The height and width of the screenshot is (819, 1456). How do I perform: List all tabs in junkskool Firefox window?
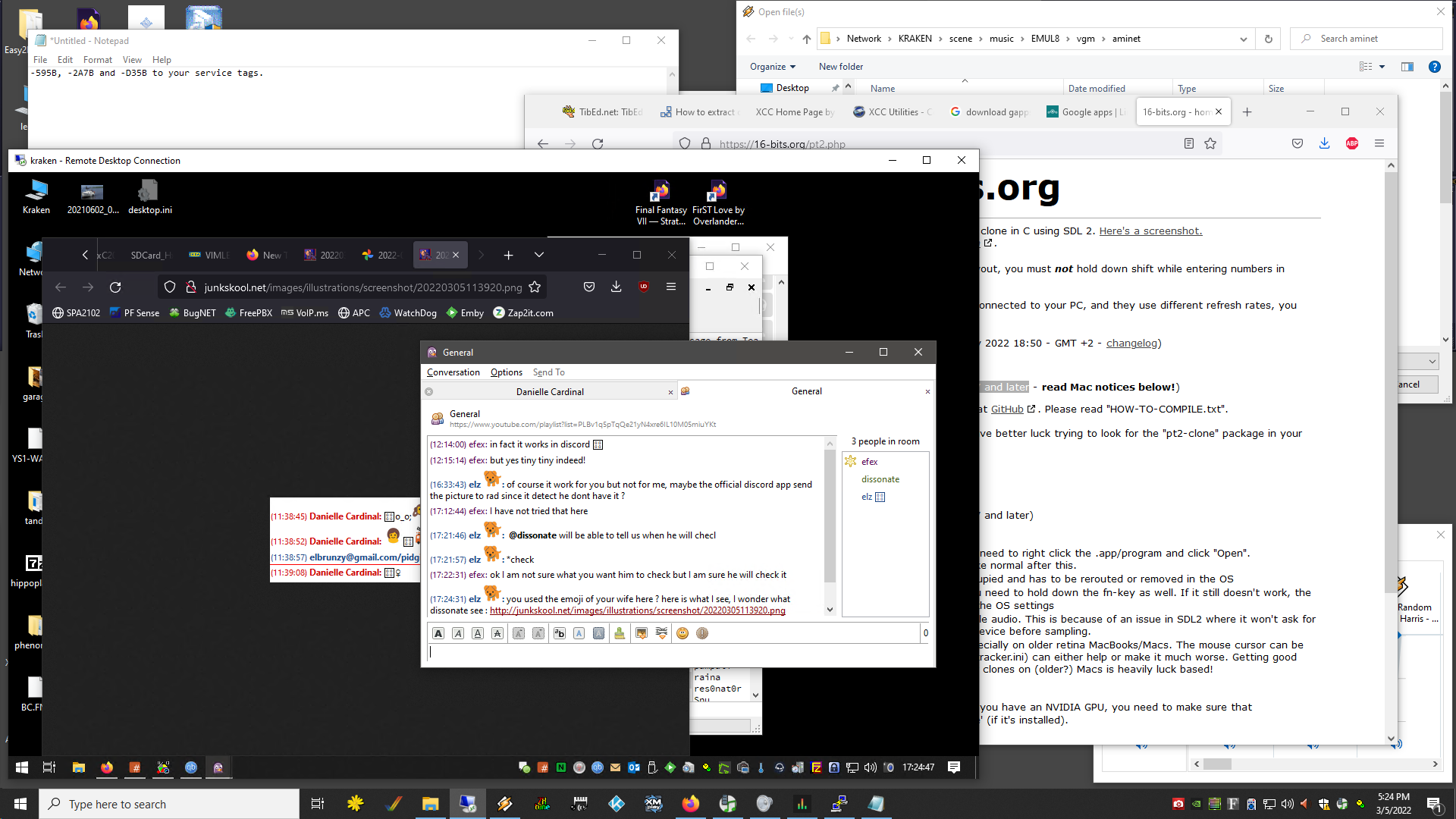pos(539,256)
